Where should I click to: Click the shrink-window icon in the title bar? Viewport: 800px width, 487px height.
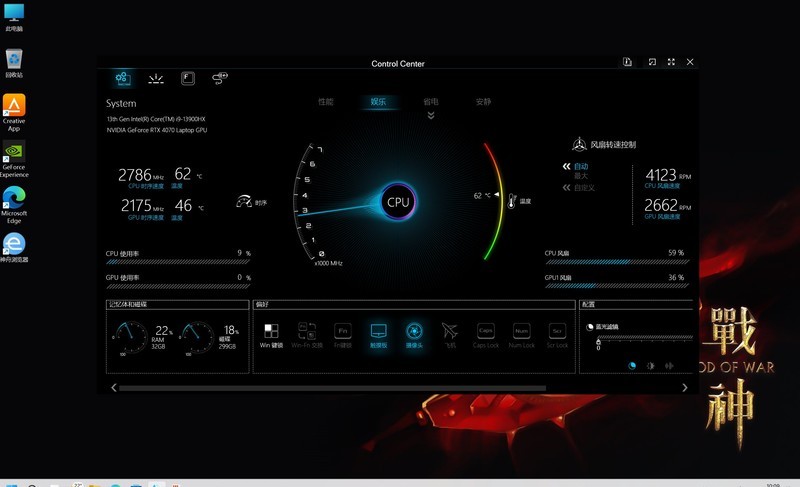(x=652, y=62)
